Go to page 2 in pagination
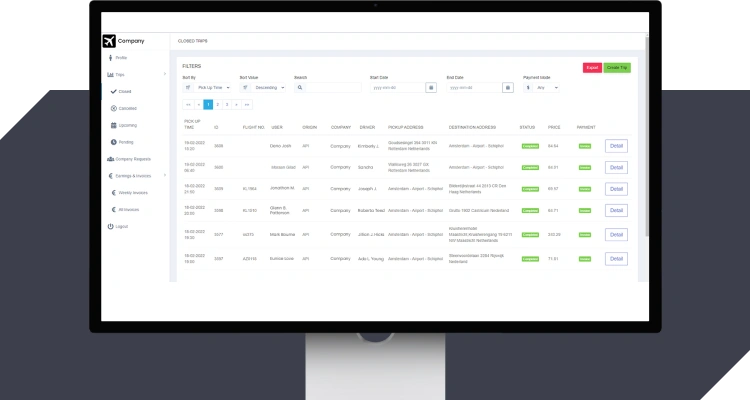The image size is (750, 400). [x=218, y=105]
